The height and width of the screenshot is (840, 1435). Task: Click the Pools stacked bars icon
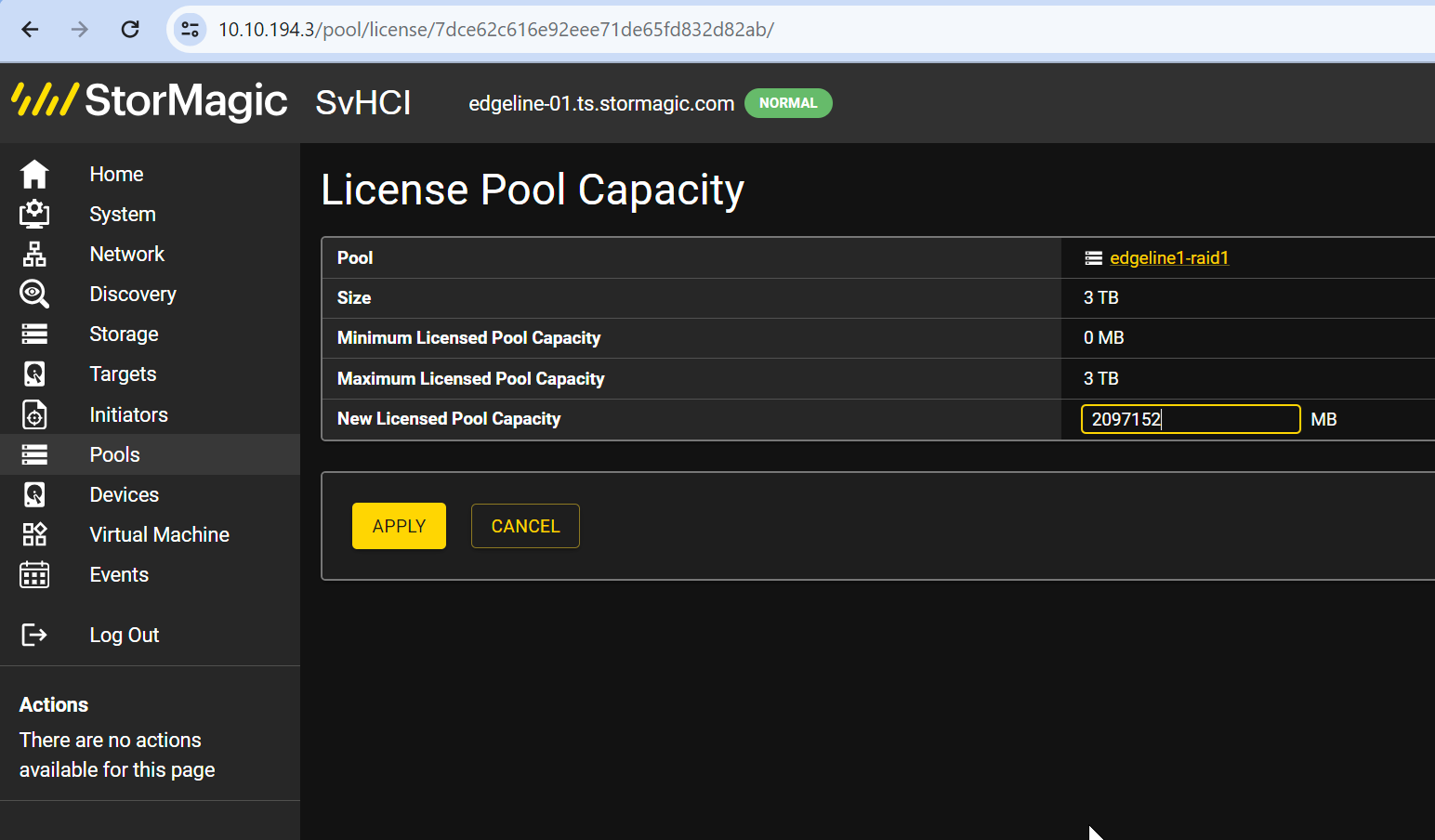(34, 454)
